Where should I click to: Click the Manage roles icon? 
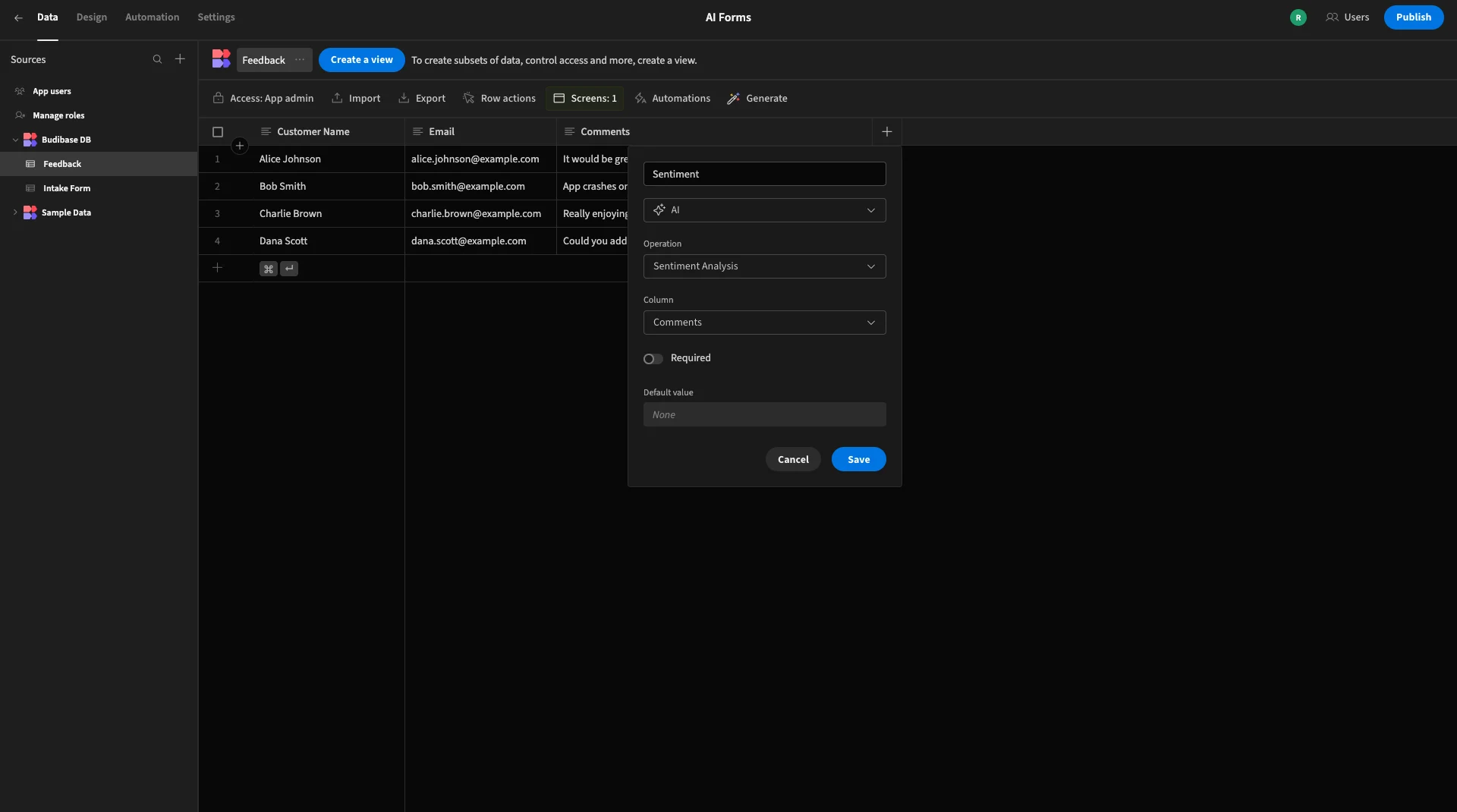[x=20, y=115]
